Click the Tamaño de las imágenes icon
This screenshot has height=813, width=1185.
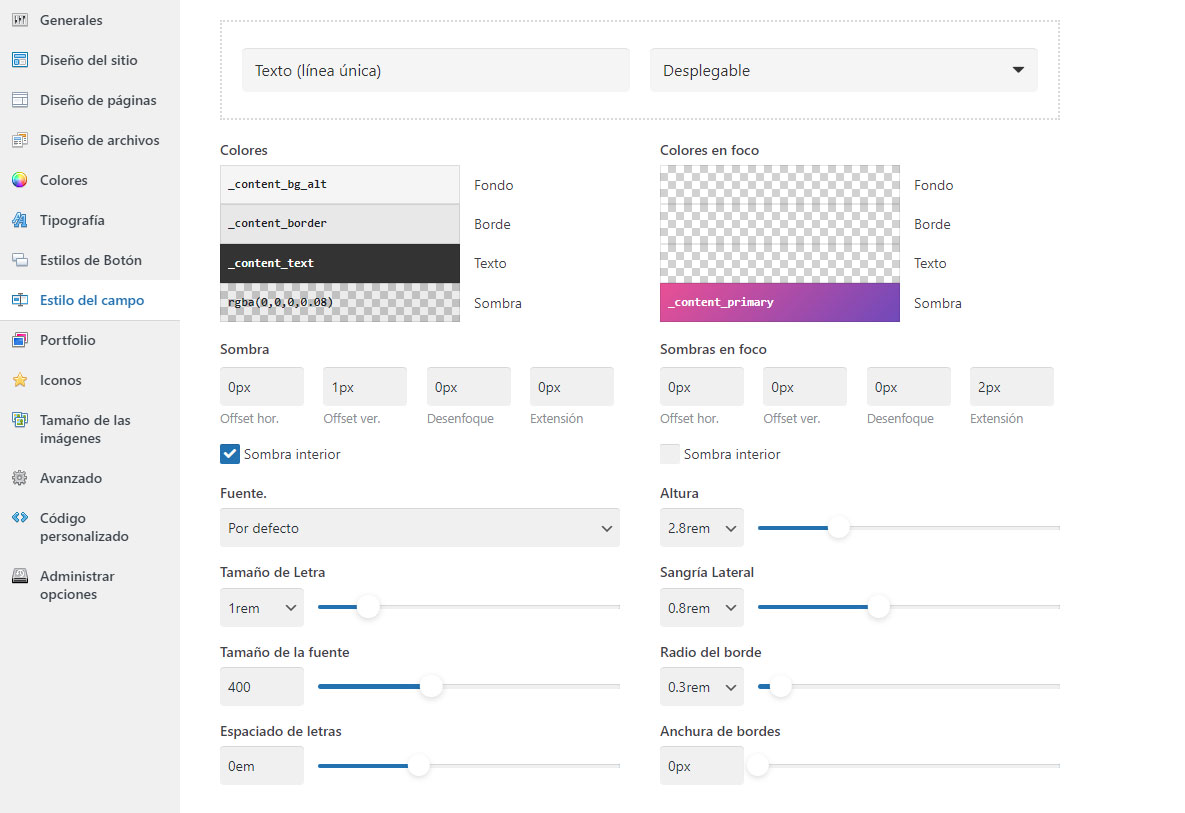coord(20,421)
